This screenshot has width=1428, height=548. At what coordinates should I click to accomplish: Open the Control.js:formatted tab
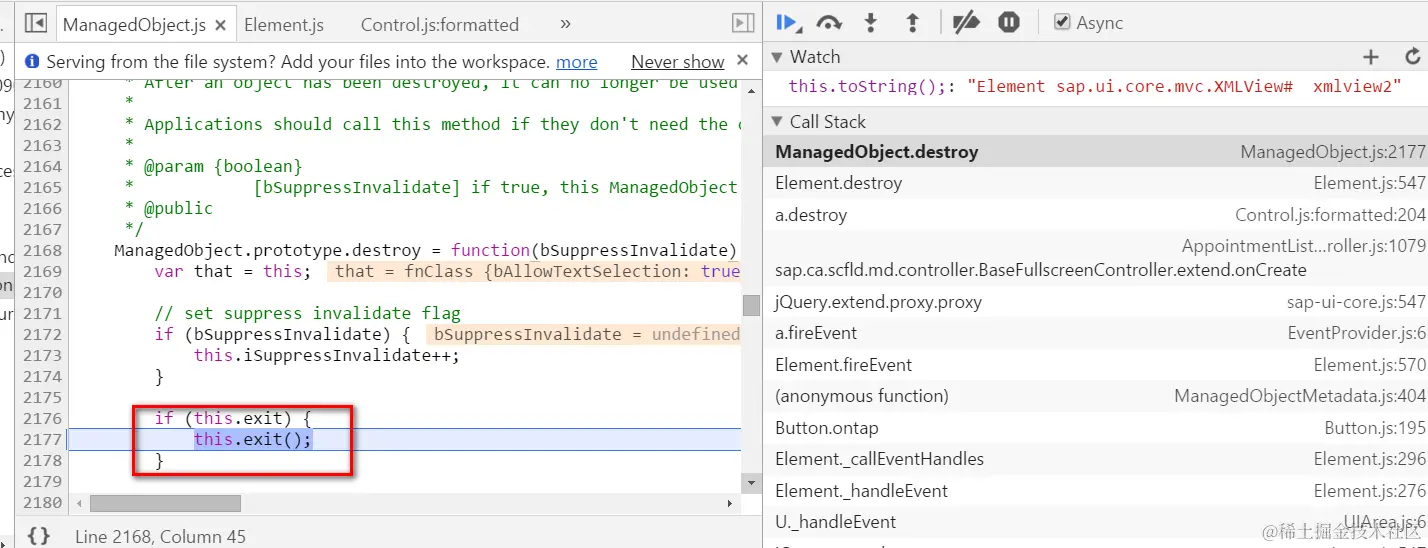point(439,25)
